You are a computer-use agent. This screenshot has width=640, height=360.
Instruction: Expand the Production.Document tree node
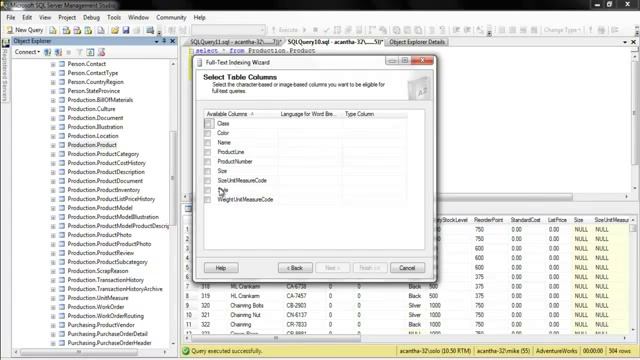(53, 118)
